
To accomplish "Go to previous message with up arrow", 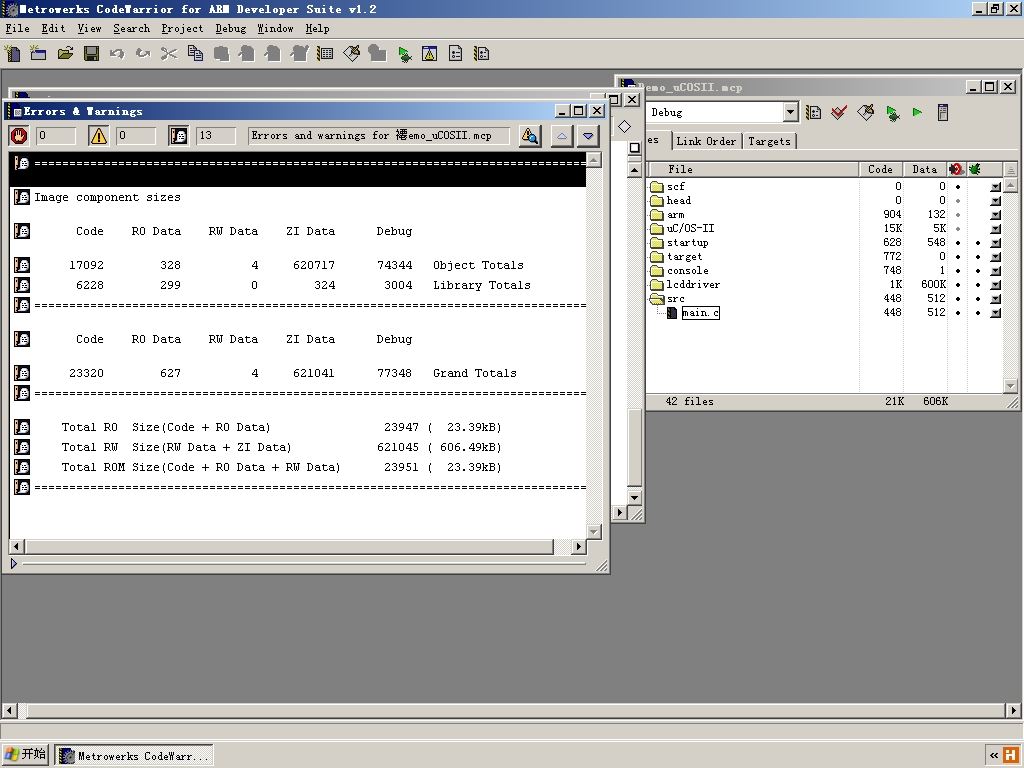I will coord(562,136).
